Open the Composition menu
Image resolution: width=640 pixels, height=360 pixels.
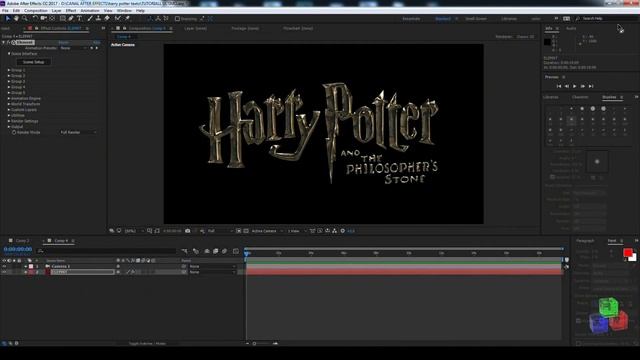pos(36,11)
